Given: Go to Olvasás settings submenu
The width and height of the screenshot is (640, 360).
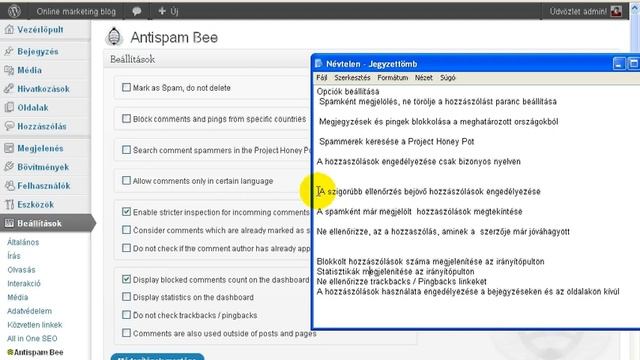Looking at the screenshot, I should [x=21, y=270].
